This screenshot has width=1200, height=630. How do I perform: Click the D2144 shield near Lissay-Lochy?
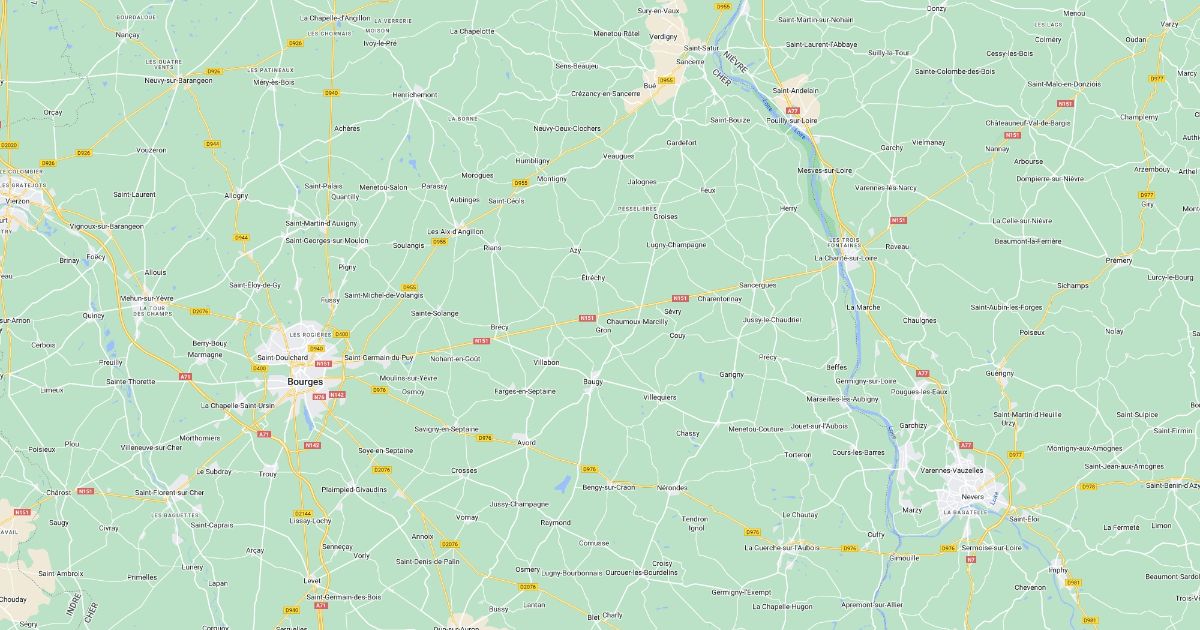click(x=303, y=513)
